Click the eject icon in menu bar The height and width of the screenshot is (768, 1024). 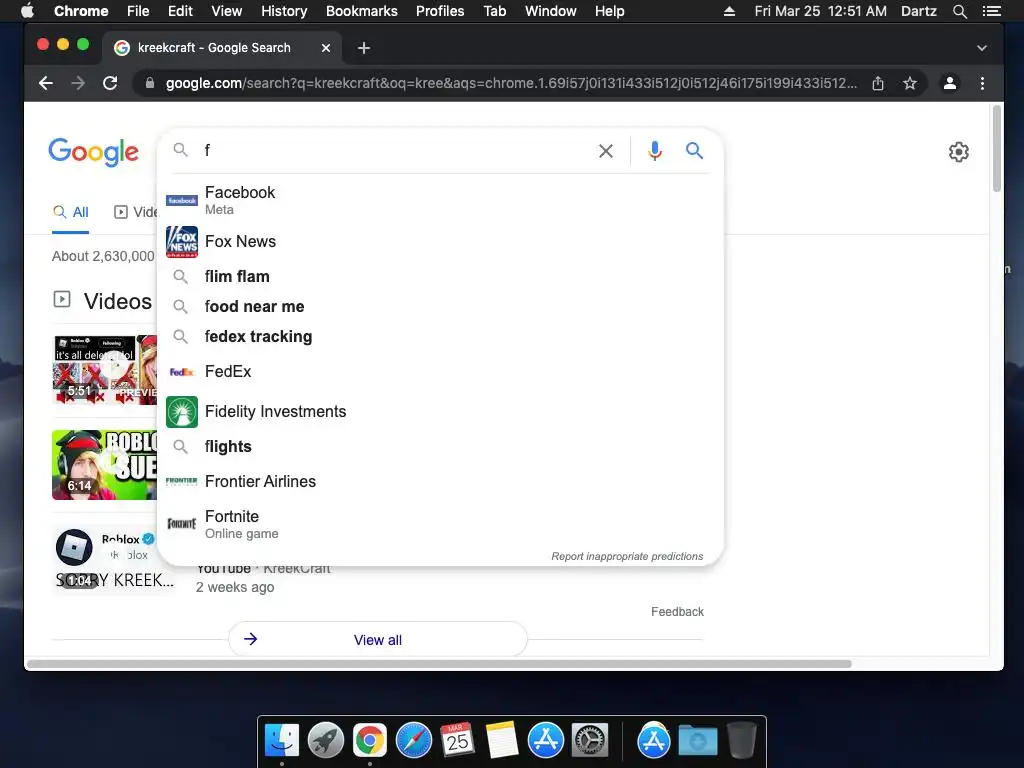729,11
